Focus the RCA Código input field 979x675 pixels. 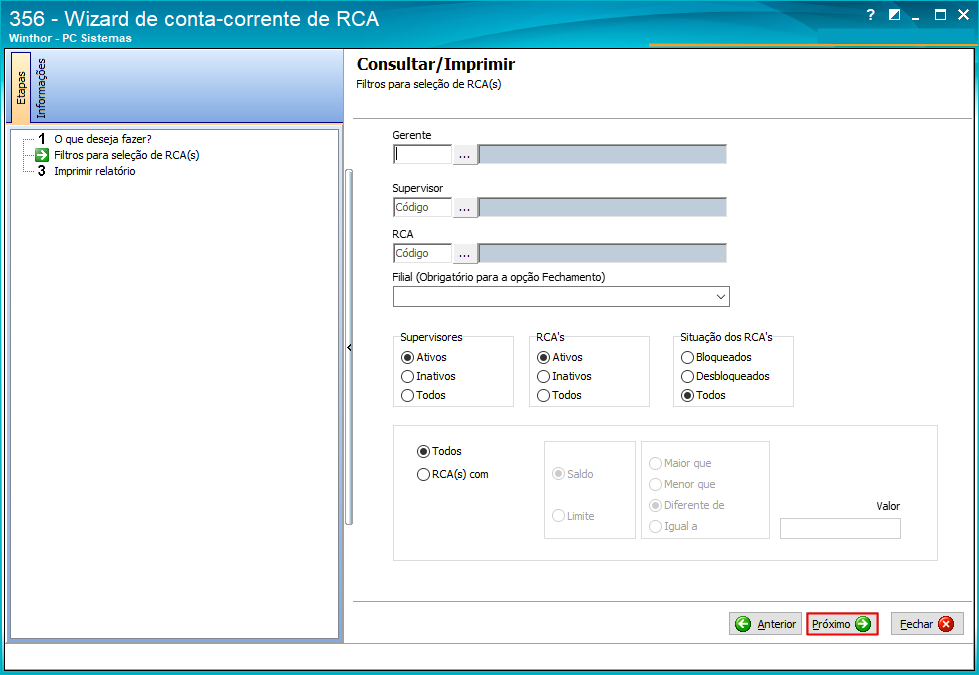coord(423,253)
